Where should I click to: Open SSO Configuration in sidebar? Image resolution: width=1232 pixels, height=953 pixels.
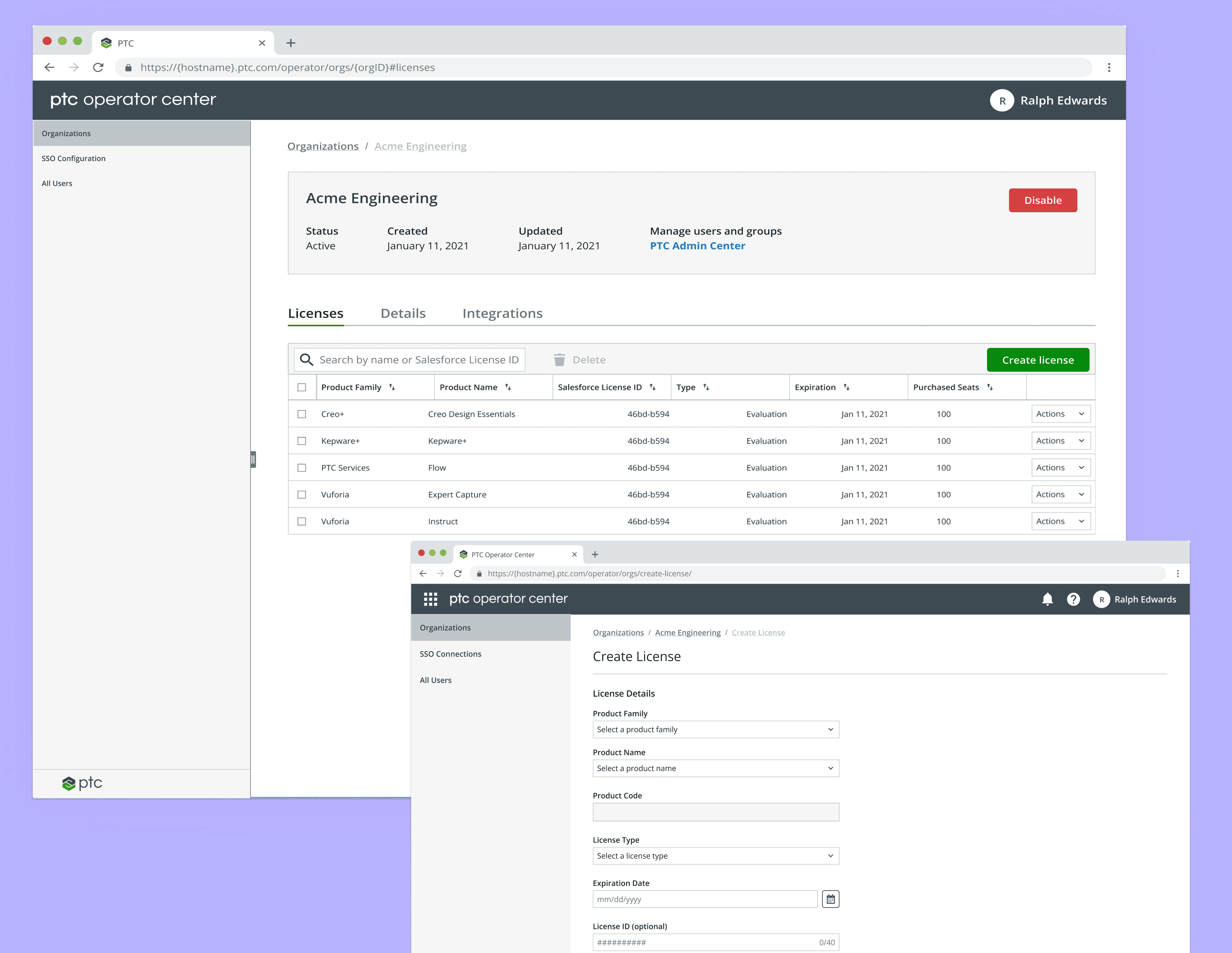point(73,159)
